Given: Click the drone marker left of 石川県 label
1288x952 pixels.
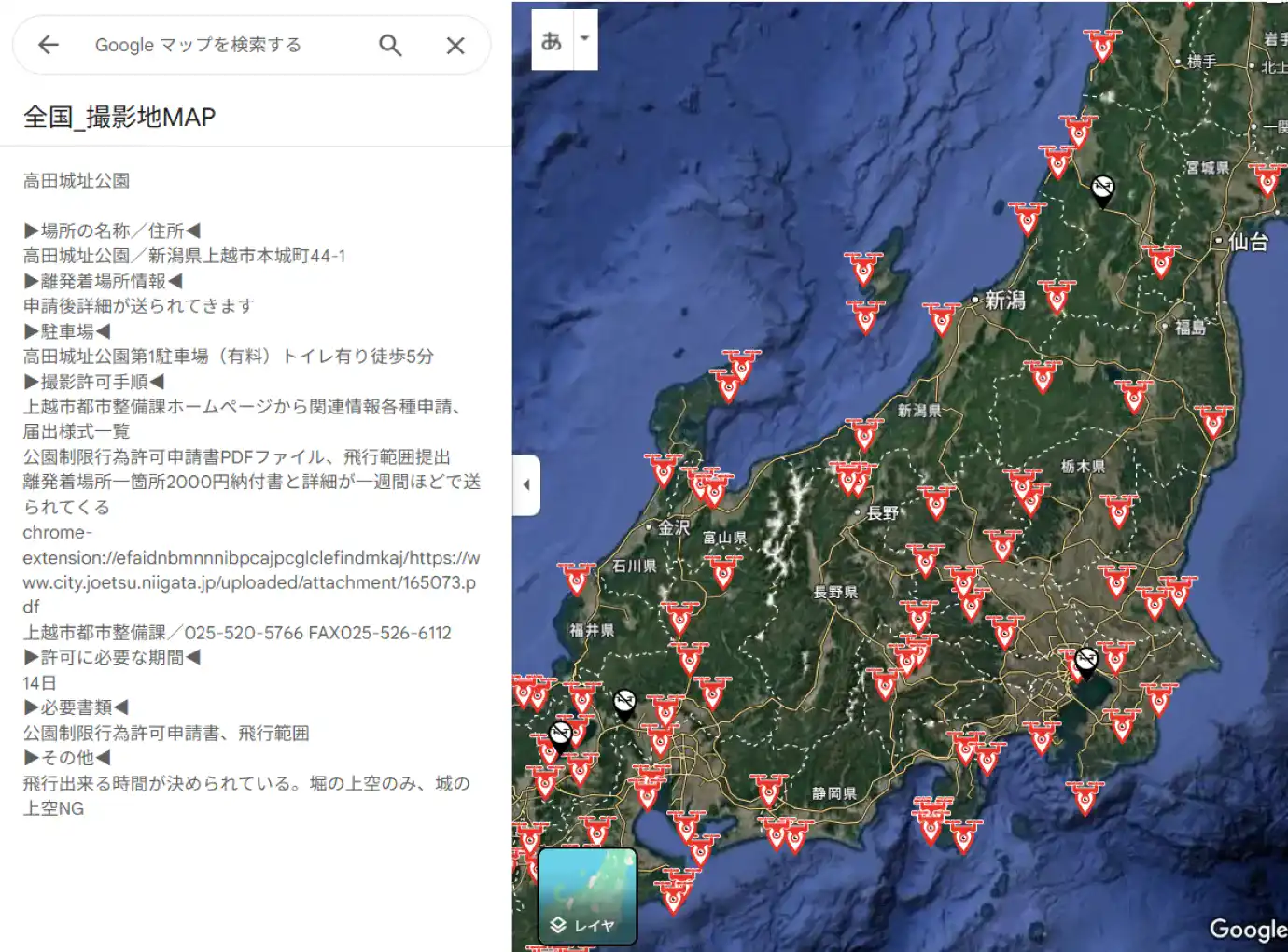Looking at the screenshot, I should (x=577, y=579).
